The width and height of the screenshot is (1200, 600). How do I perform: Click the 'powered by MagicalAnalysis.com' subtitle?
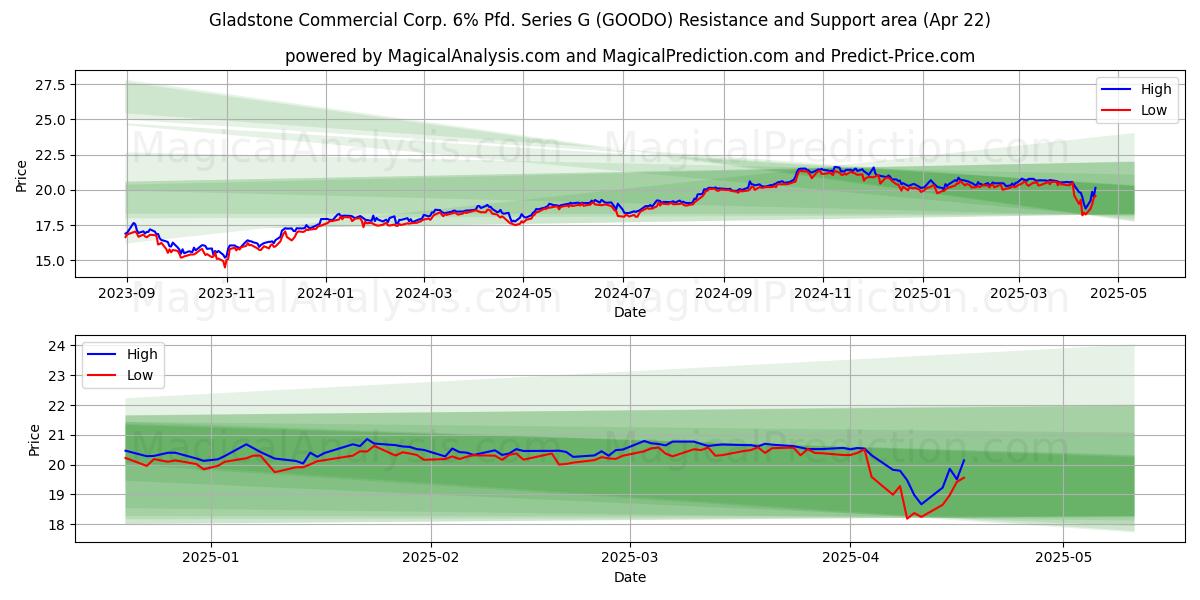coord(630,56)
